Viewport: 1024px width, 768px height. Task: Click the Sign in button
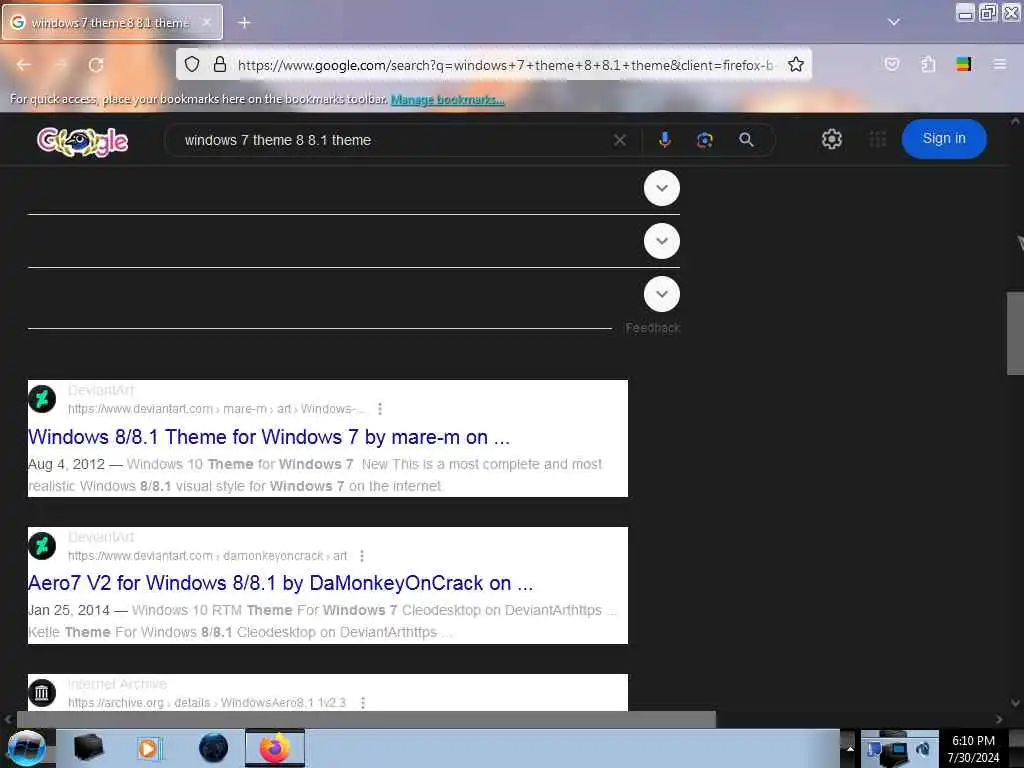tap(944, 138)
